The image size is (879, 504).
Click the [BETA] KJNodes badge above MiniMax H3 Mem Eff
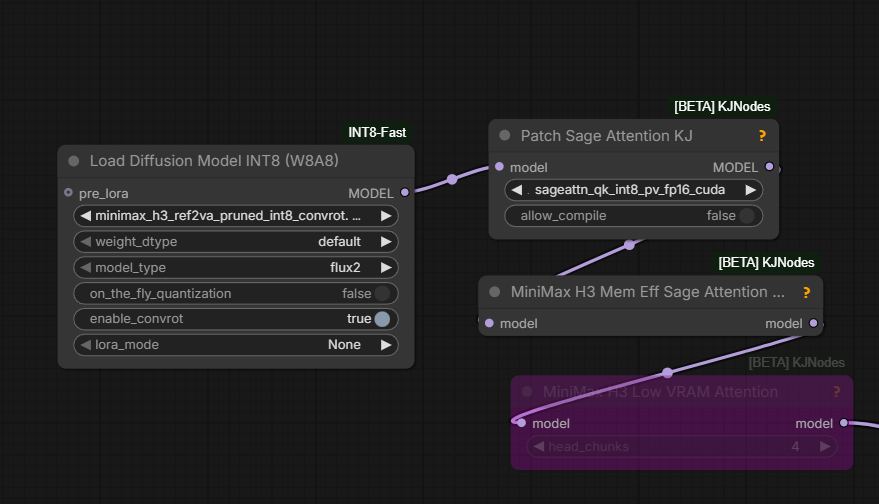click(x=766, y=262)
